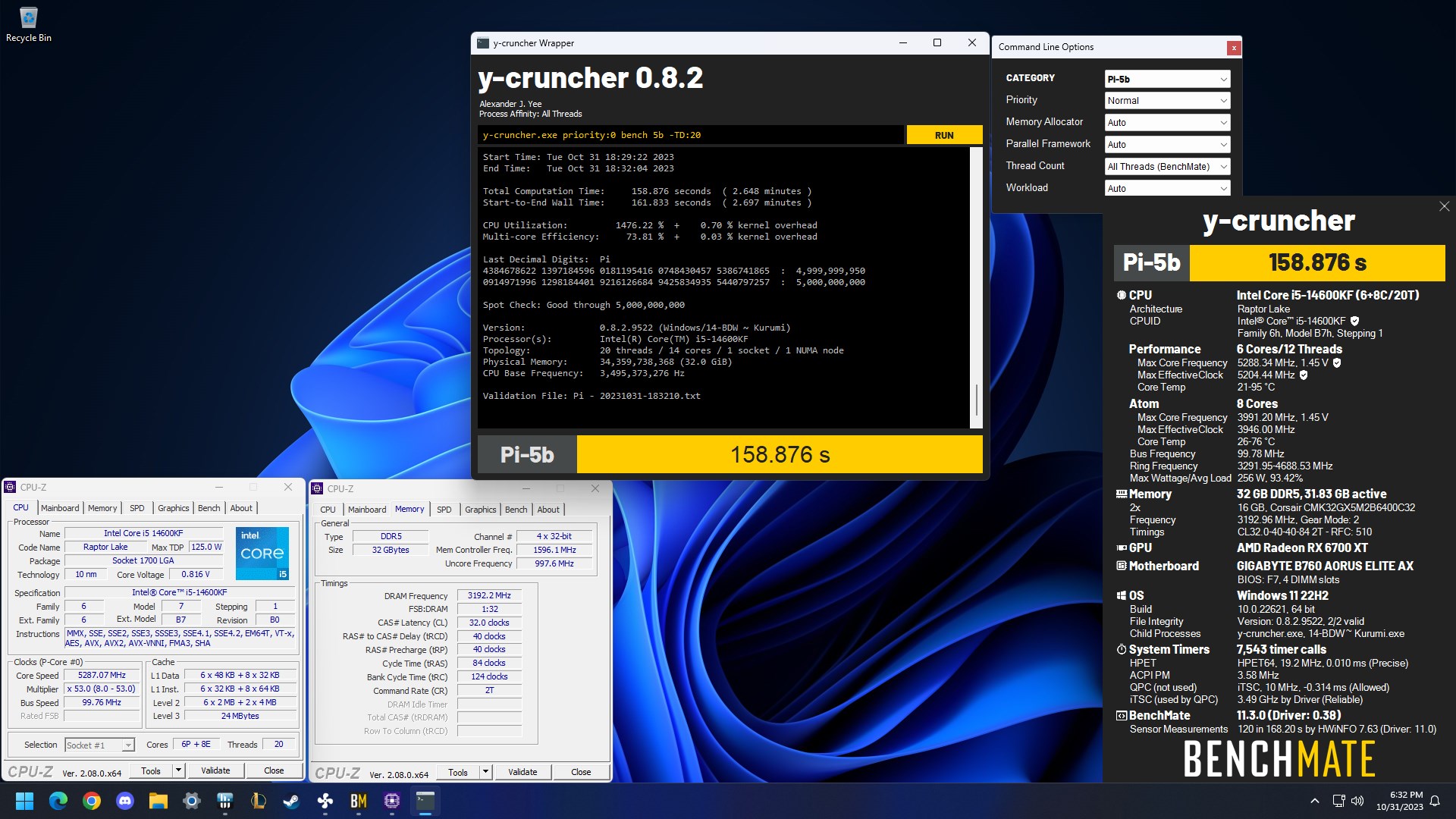The image size is (1456, 819).
Task: Click AMD Radeon RX 6700 XT text
Action: (1302, 548)
